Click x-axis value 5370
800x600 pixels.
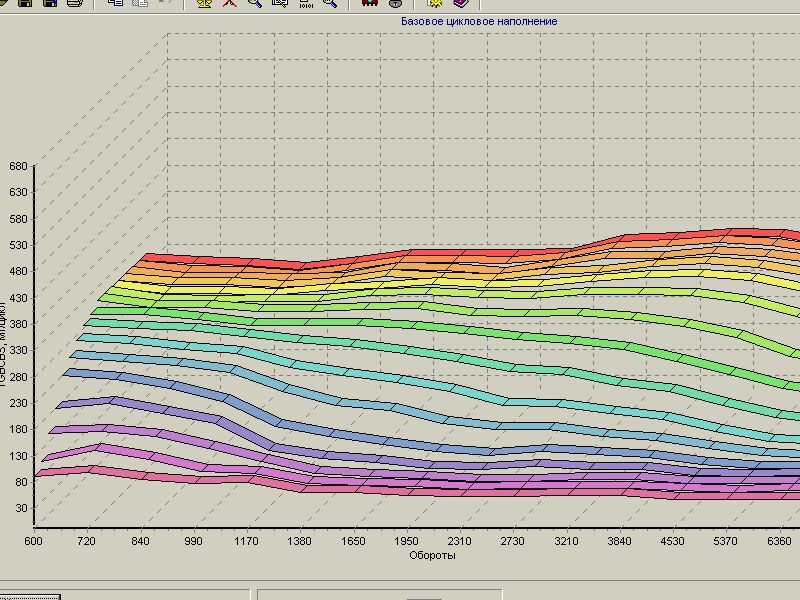726,541
